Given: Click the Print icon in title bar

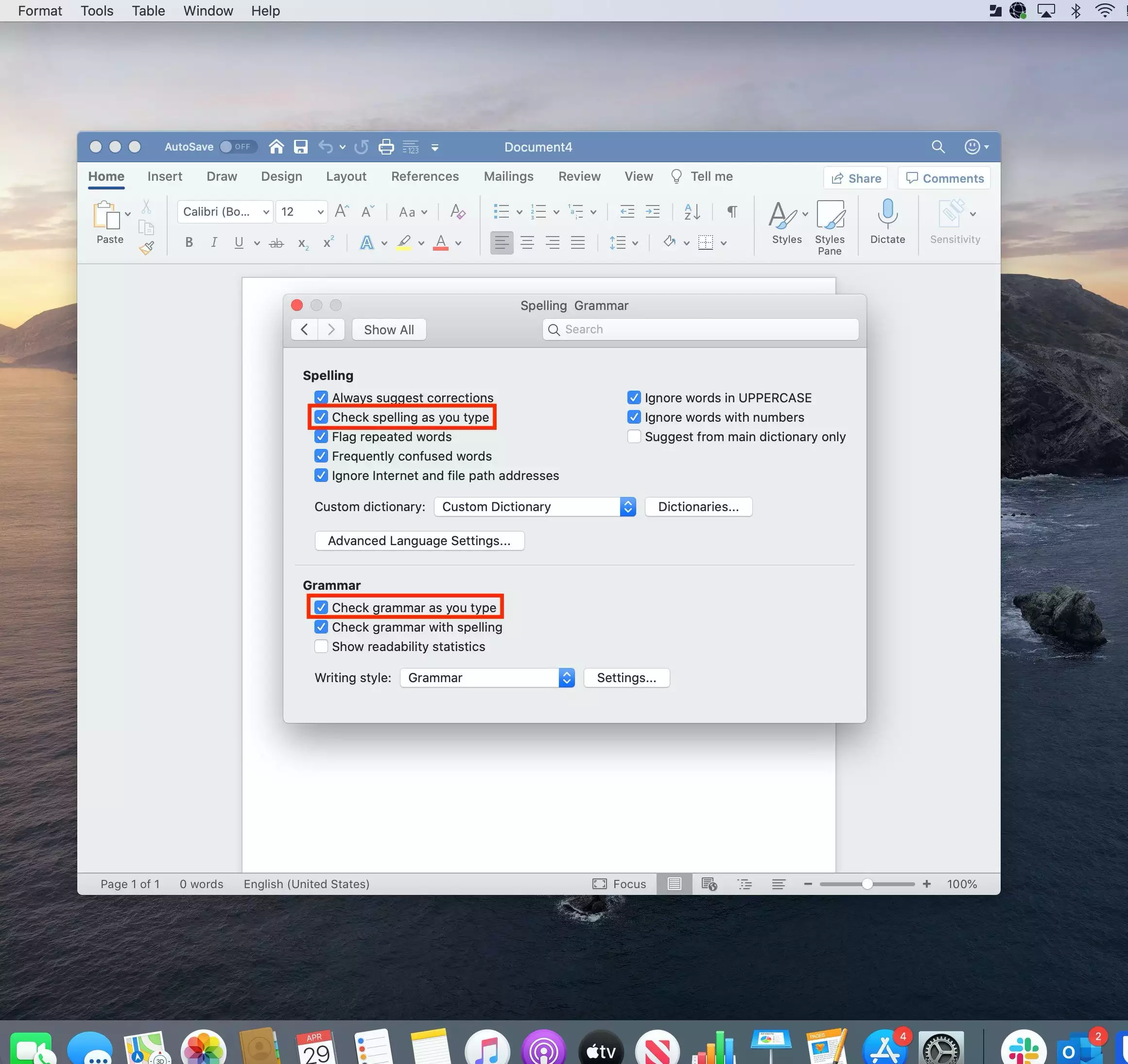Looking at the screenshot, I should coord(386,147).
